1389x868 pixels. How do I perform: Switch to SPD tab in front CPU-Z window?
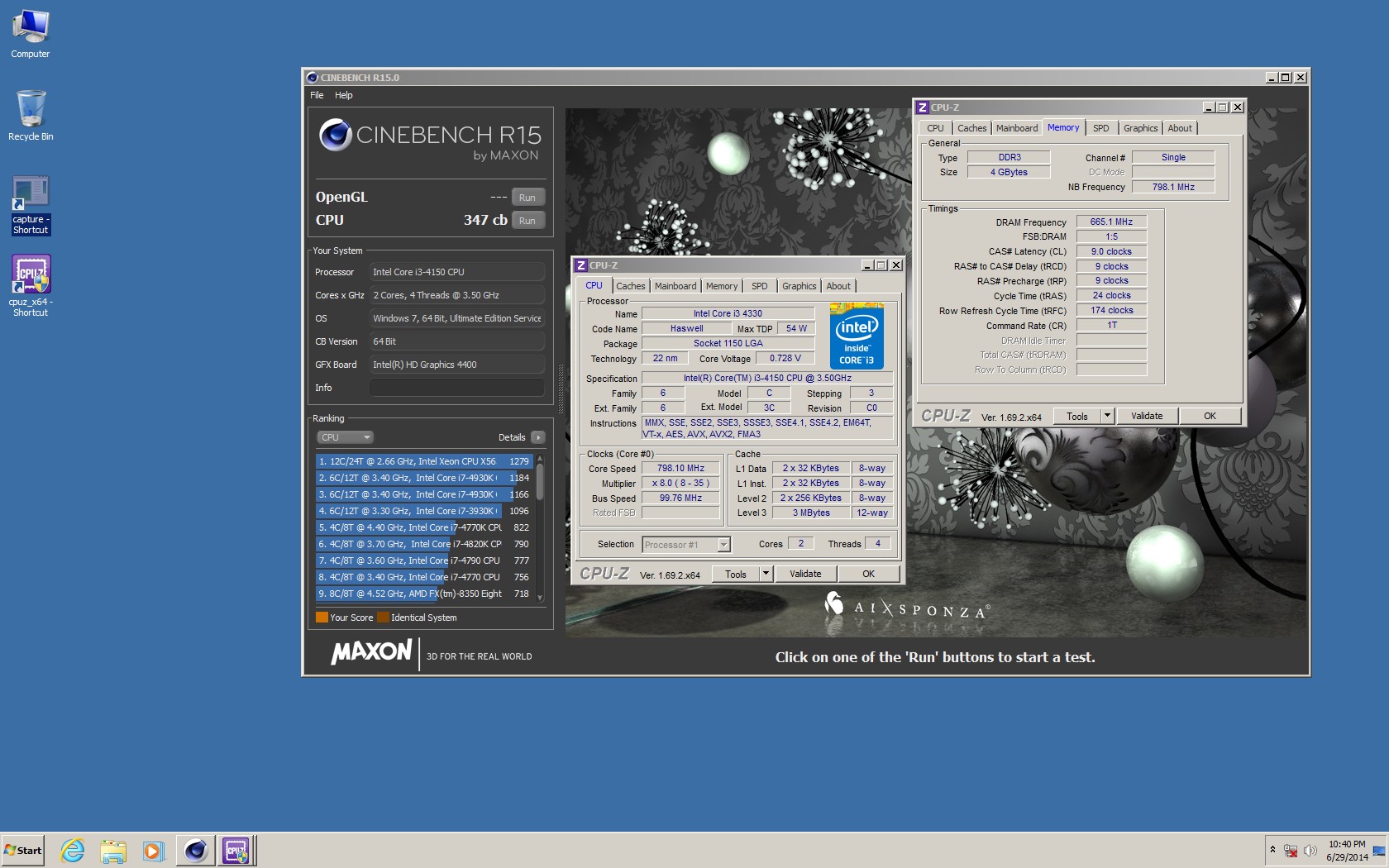coord(760,286)
